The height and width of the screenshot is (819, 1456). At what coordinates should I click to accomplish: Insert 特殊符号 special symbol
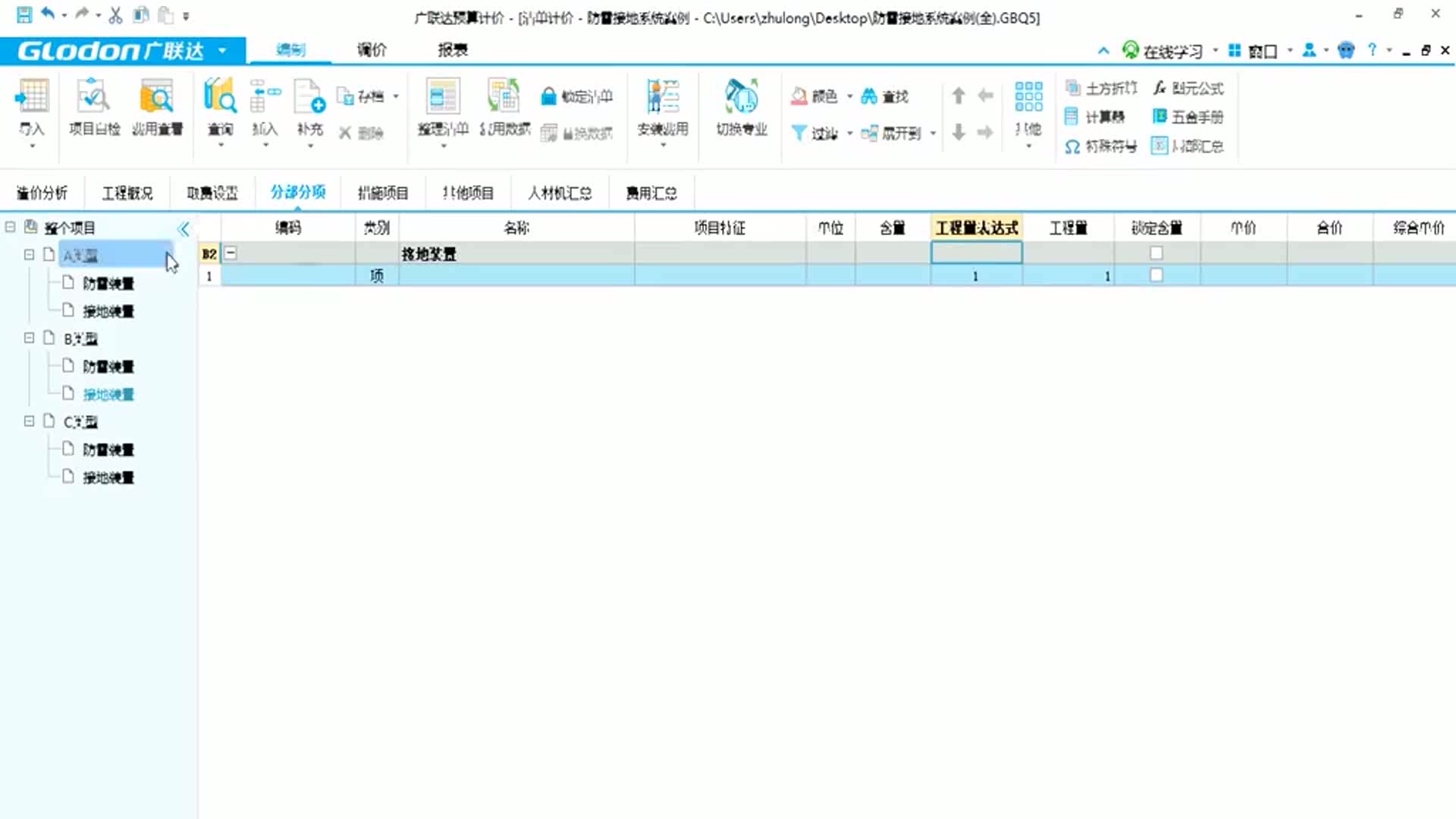tap(1101, 146)
